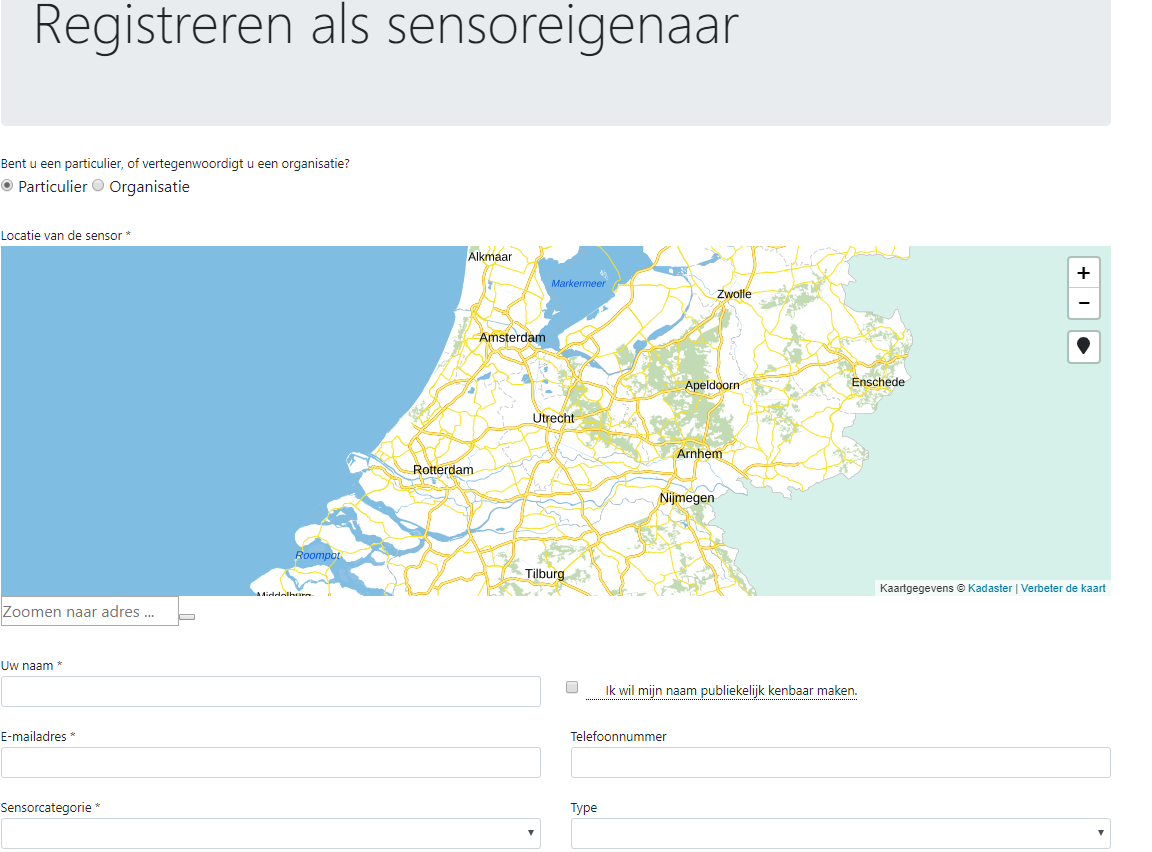Click into the E-mailadres input field
Screen dimensions: 1152x852
click(x=270, y=762)
